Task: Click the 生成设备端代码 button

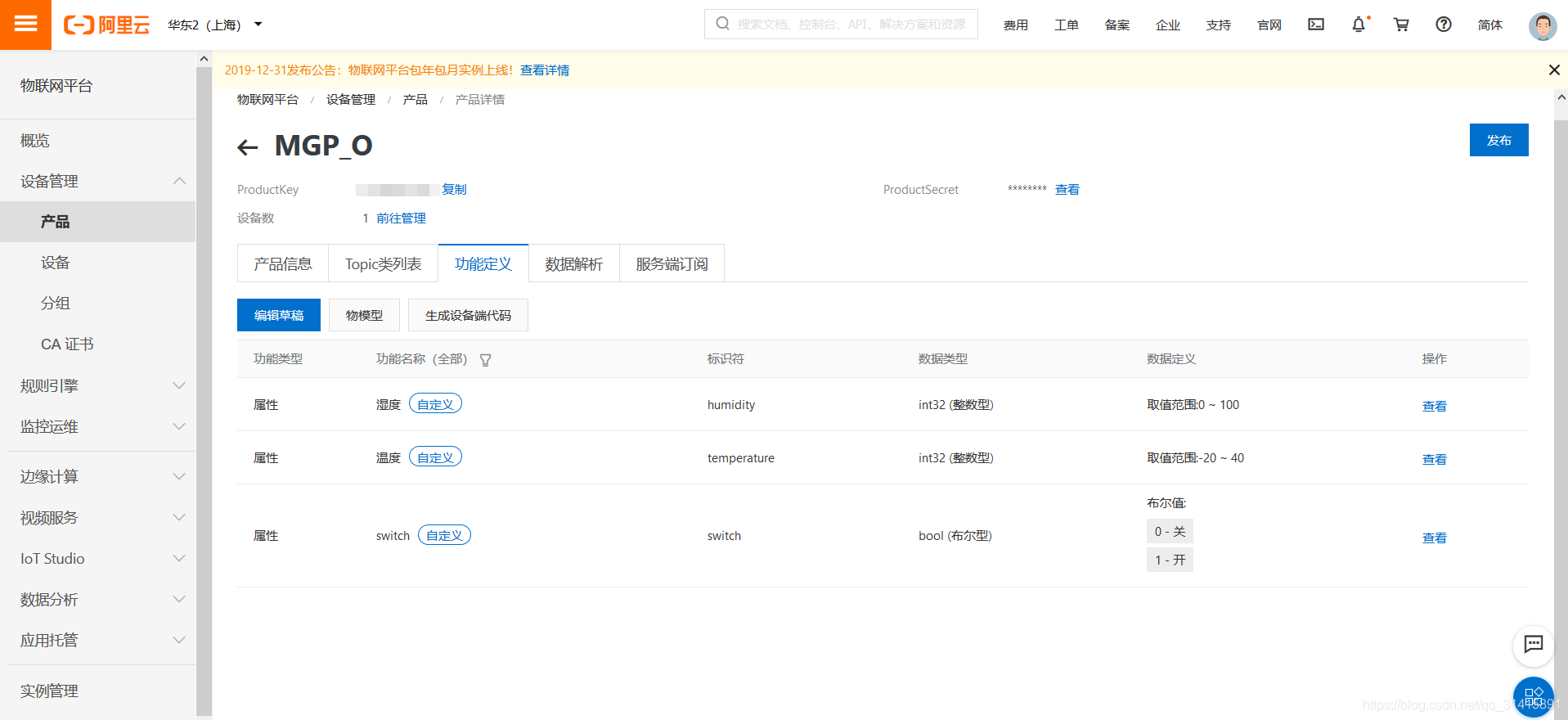Action: click(468, 315)
